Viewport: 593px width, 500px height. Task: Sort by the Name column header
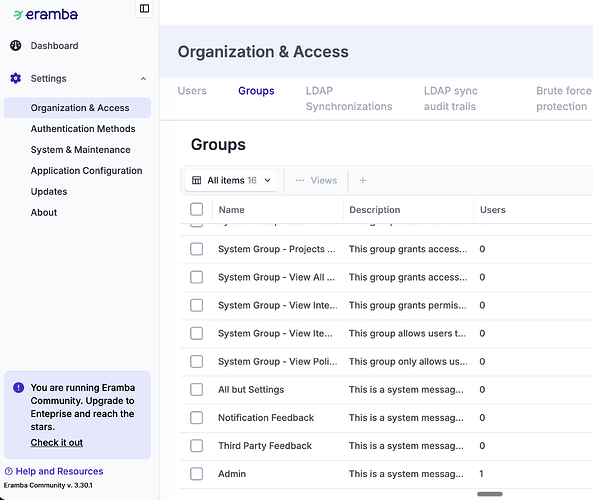231,210
